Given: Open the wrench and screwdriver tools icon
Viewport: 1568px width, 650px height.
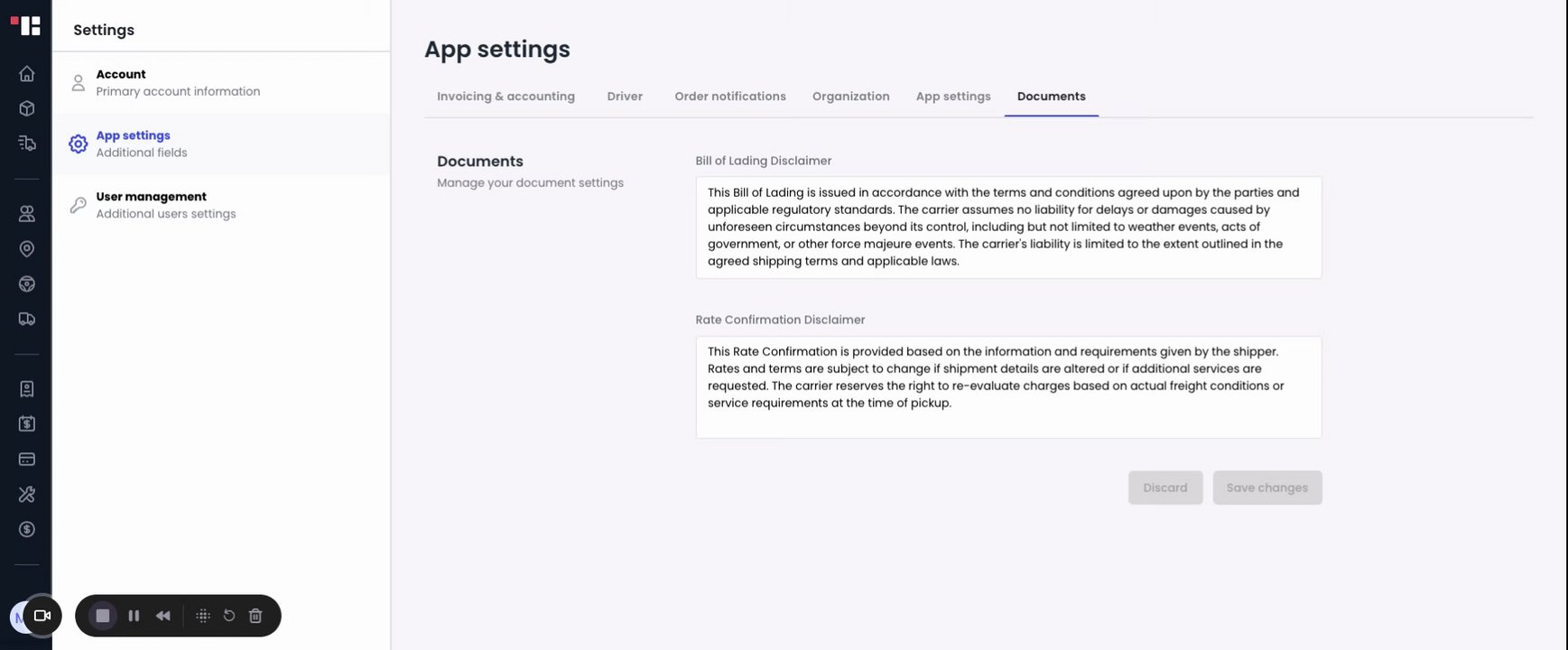Looking at the screenshot, I should pyautogui.click(x=27, y=494).
